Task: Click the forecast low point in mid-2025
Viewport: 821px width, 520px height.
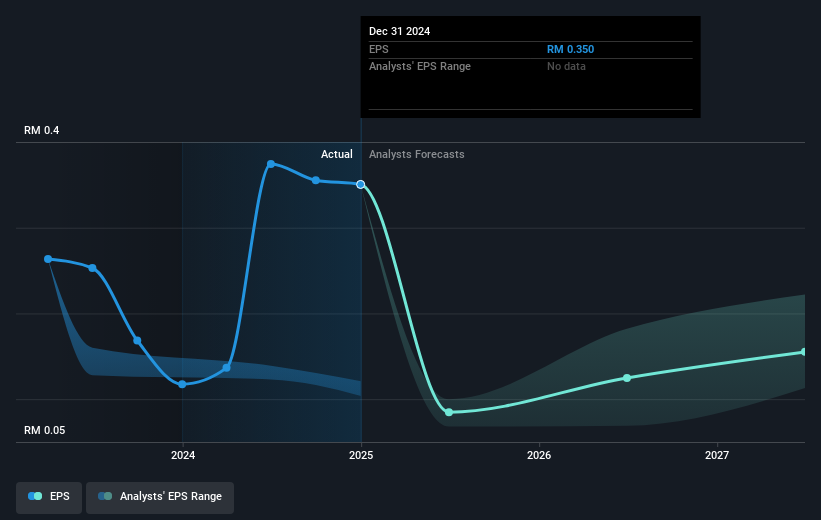Action: pyautogui.click(x=449, y=413)
